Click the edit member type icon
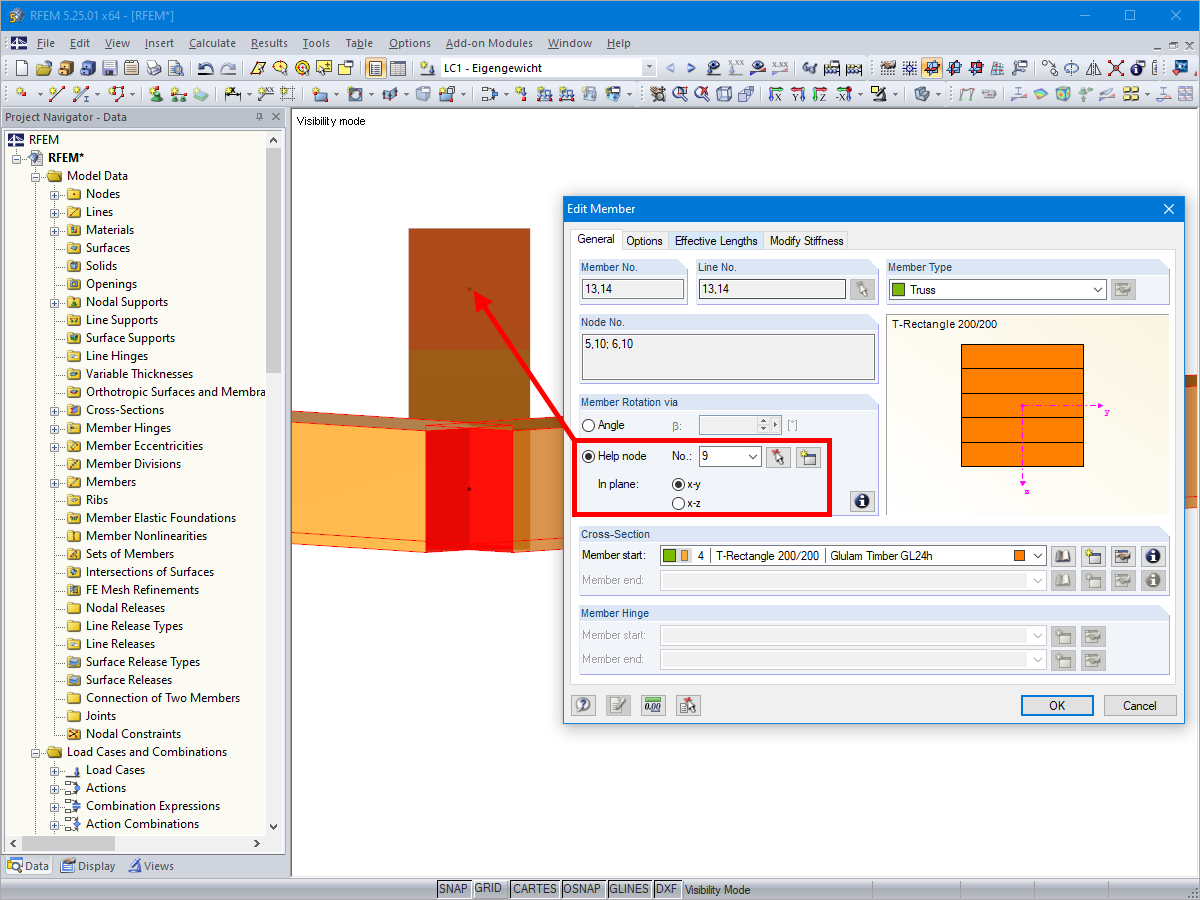This screenshot has width=1200, height=900. [x=1124, y=289]
